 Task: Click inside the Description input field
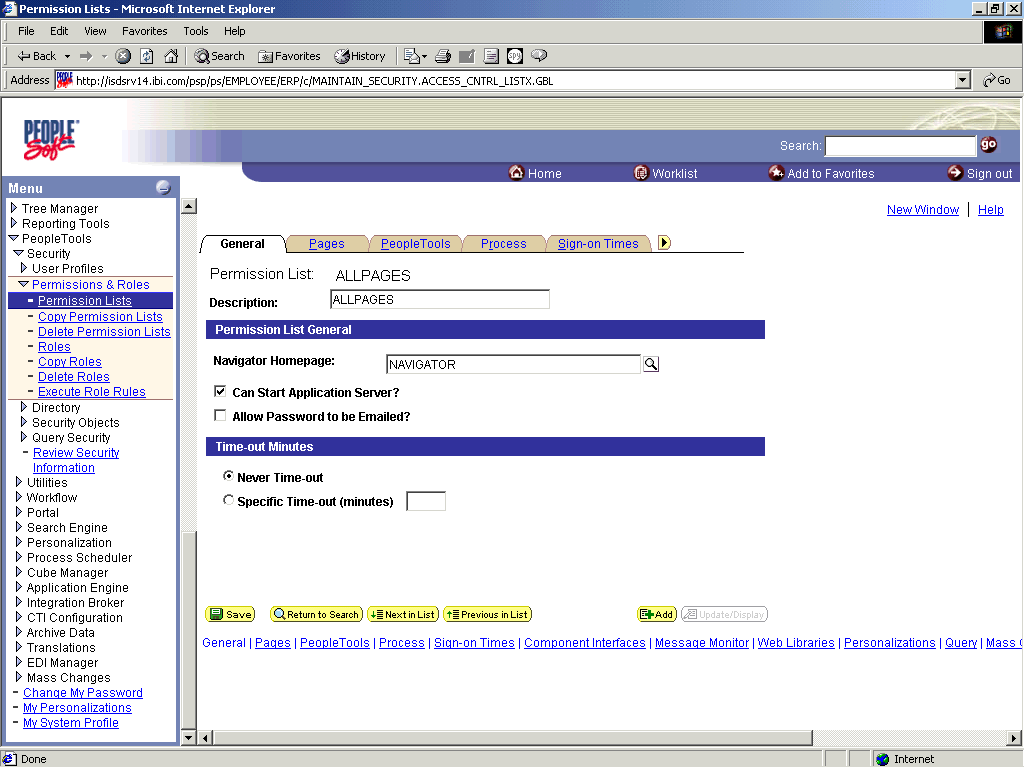point(438,299)
